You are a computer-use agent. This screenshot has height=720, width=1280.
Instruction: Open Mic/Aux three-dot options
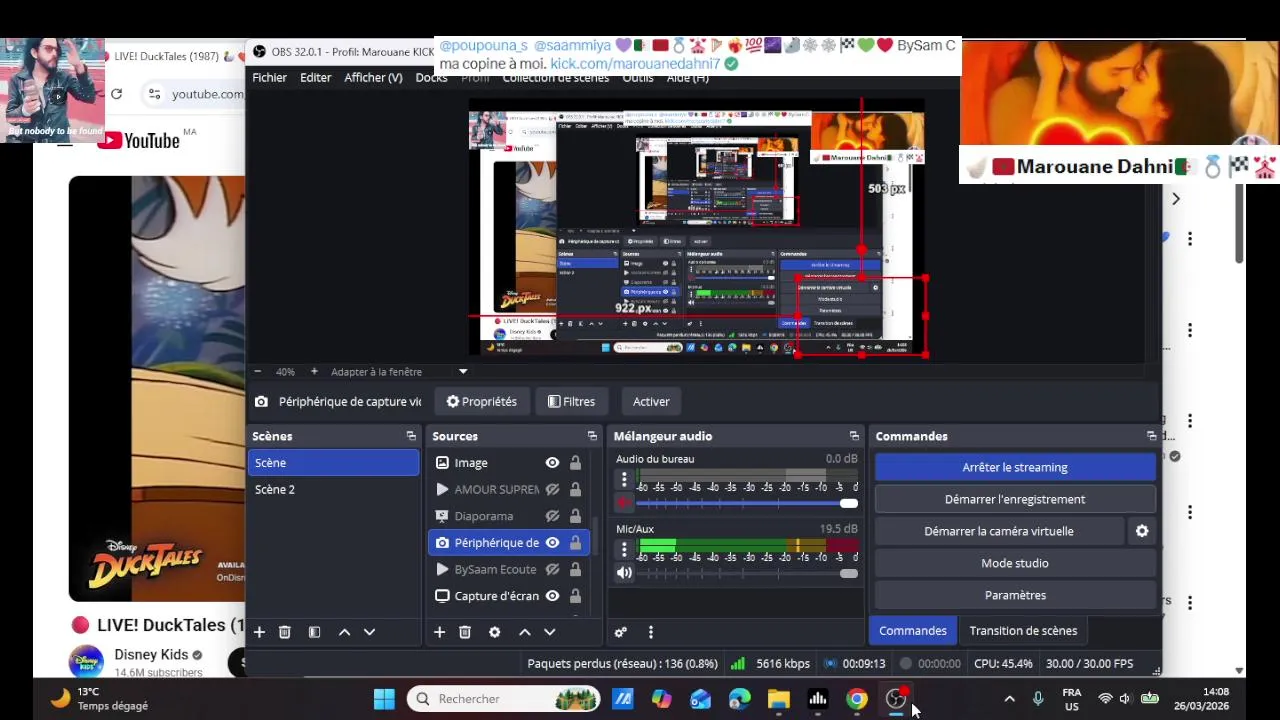[x=624, y=549]
